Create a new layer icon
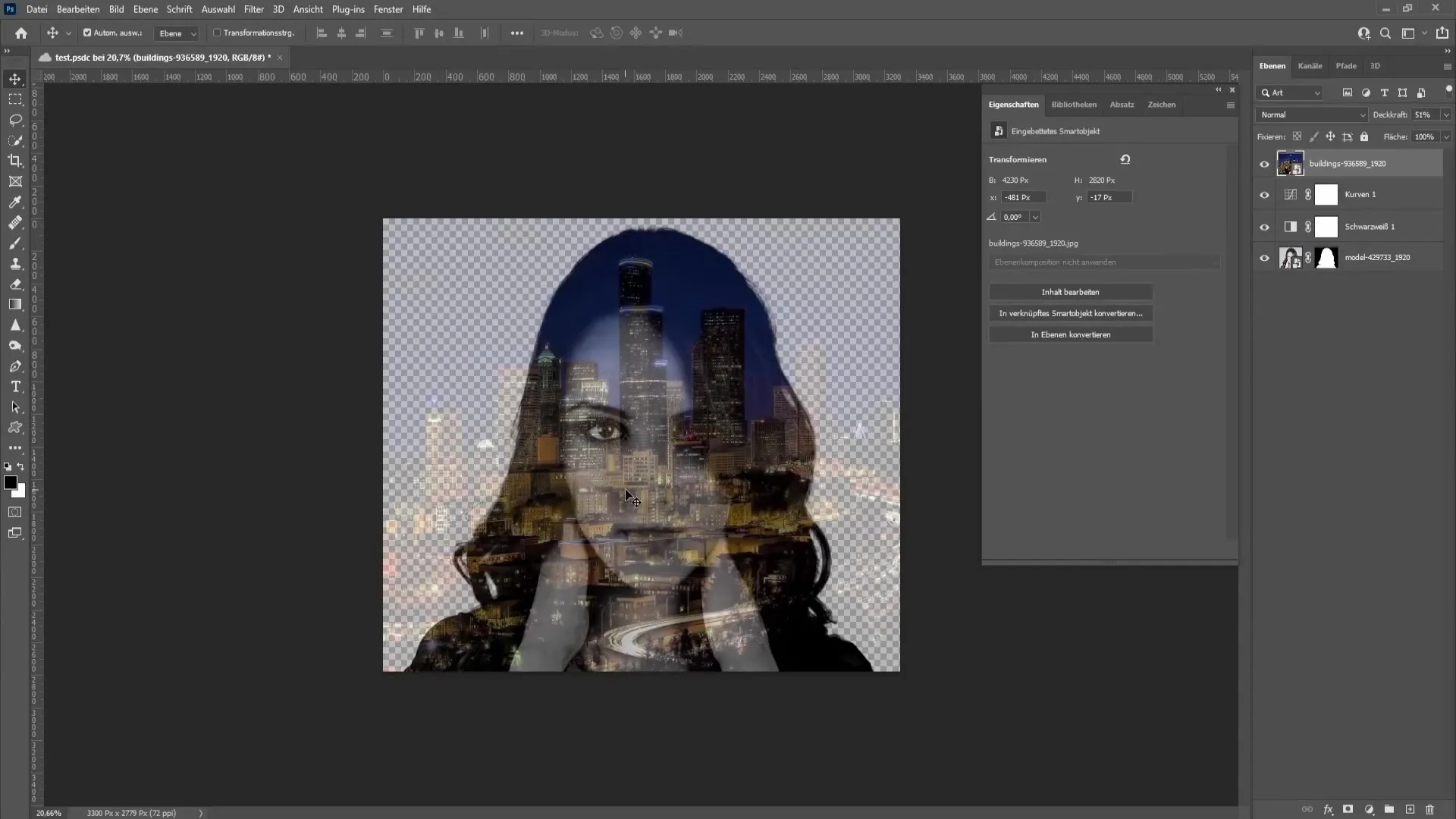Screen dimensions: 1456x819 point(1410,810)
